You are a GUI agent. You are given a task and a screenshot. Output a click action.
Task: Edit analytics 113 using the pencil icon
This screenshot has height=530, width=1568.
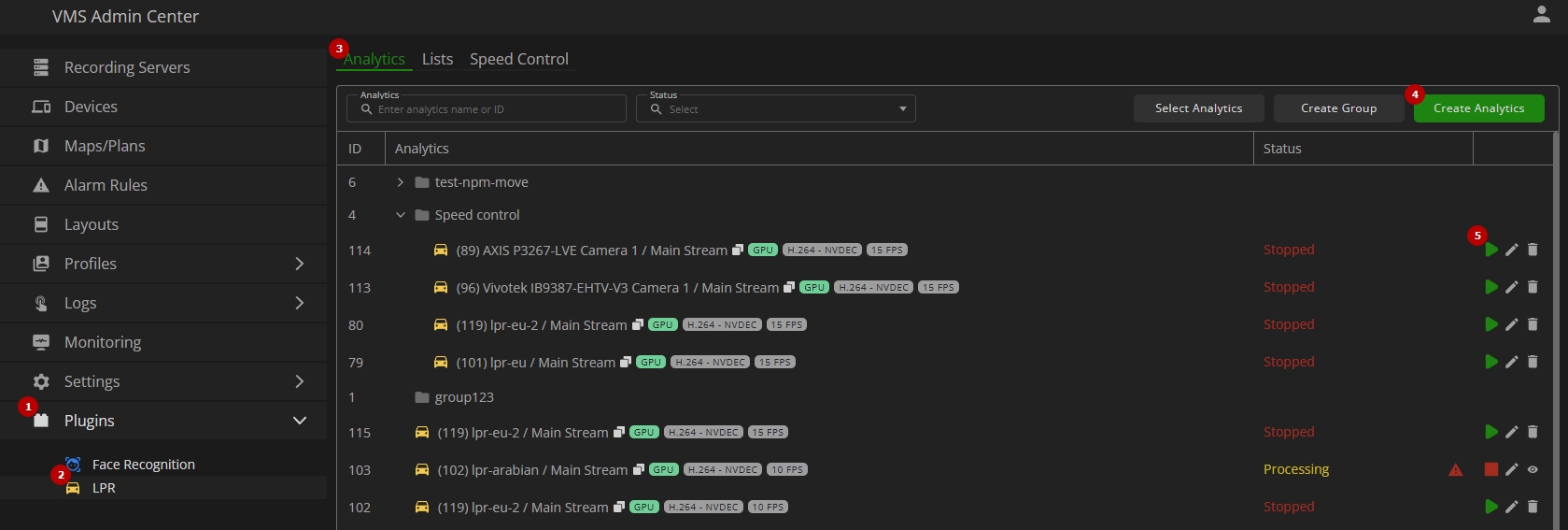point(1512,287)
